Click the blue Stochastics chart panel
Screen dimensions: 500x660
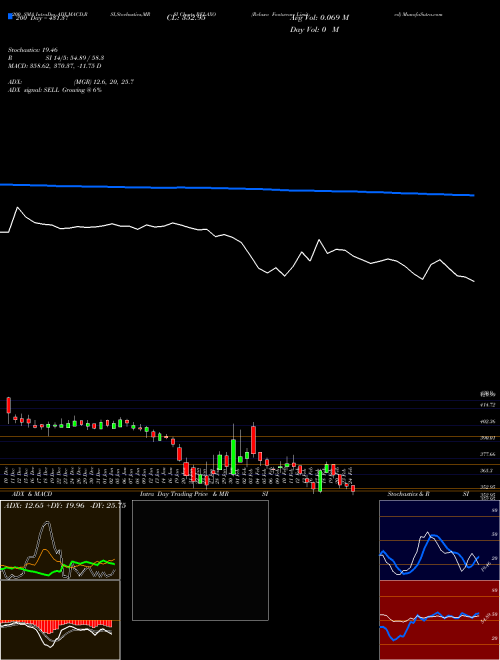[439, 540]
